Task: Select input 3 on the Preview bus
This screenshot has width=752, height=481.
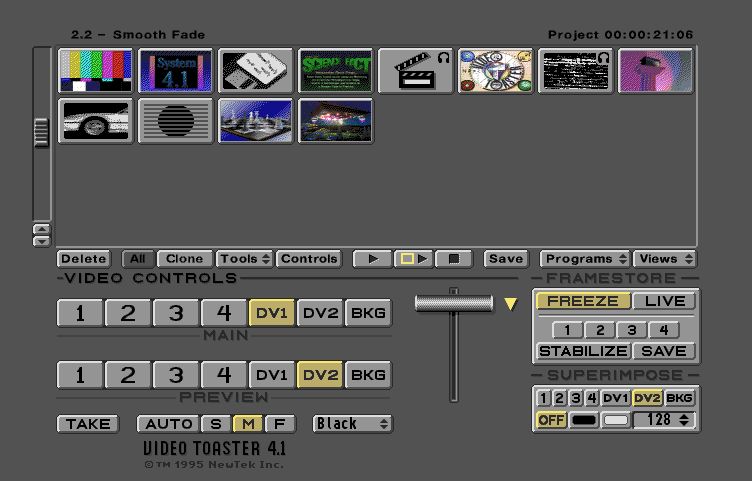Action: coord(176,375)
